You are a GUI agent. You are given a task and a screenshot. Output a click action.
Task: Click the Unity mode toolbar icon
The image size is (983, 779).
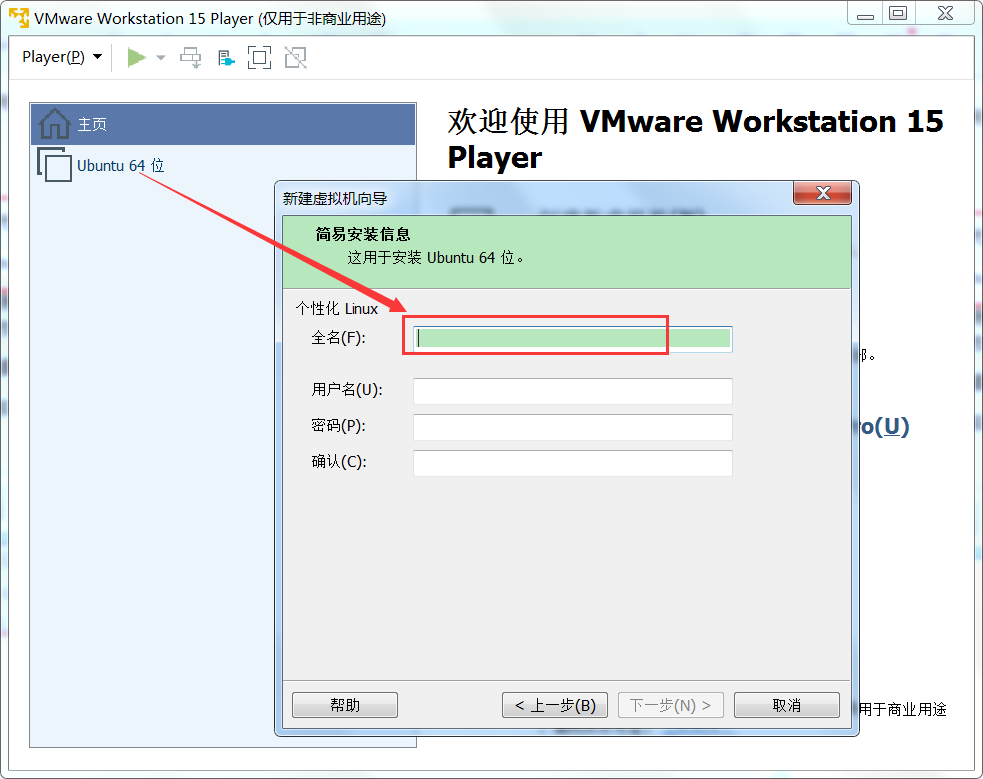coord(295,58)
